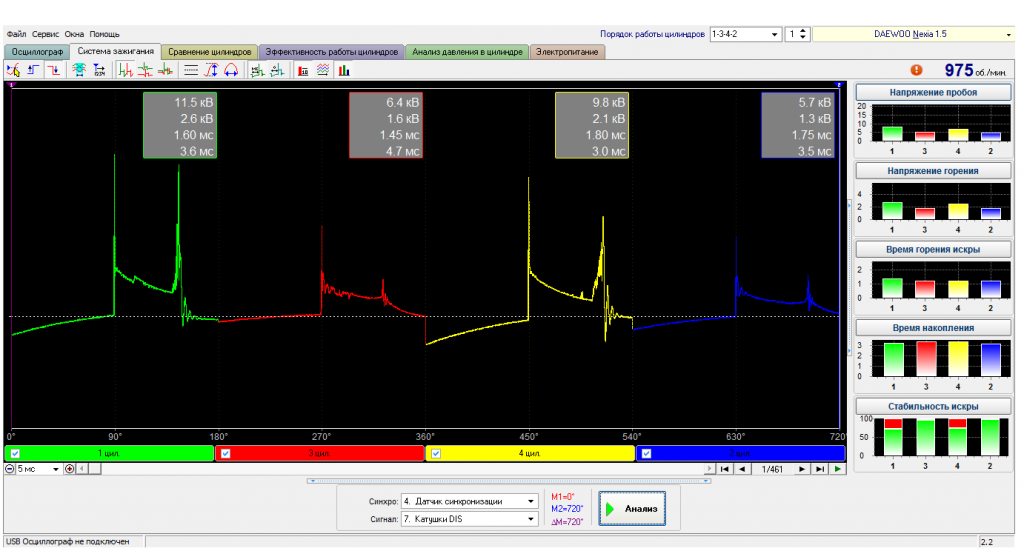Open the Окна menu
This screenshot has height=551, width=1024.
[74, 34]
